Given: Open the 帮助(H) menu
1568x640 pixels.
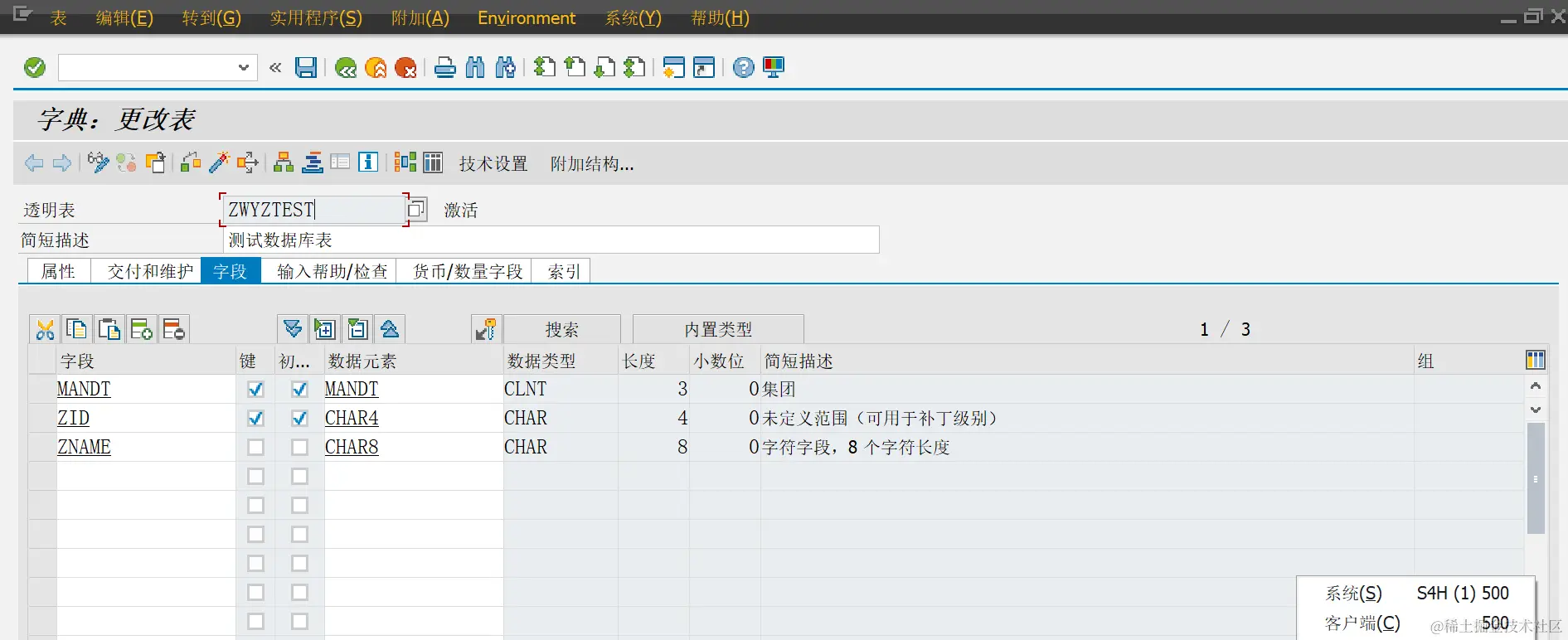Looking at the screenshot, I should pos(720,17).
